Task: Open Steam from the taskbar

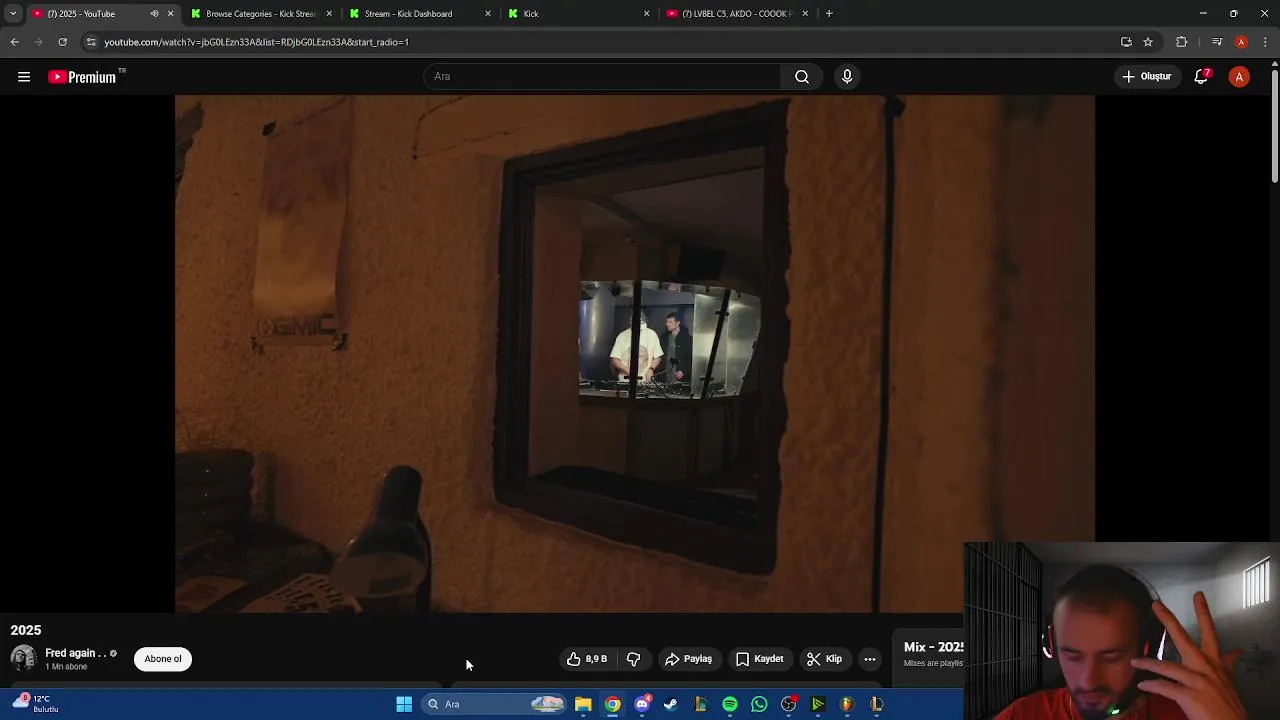Action: [x=671, y=704]
